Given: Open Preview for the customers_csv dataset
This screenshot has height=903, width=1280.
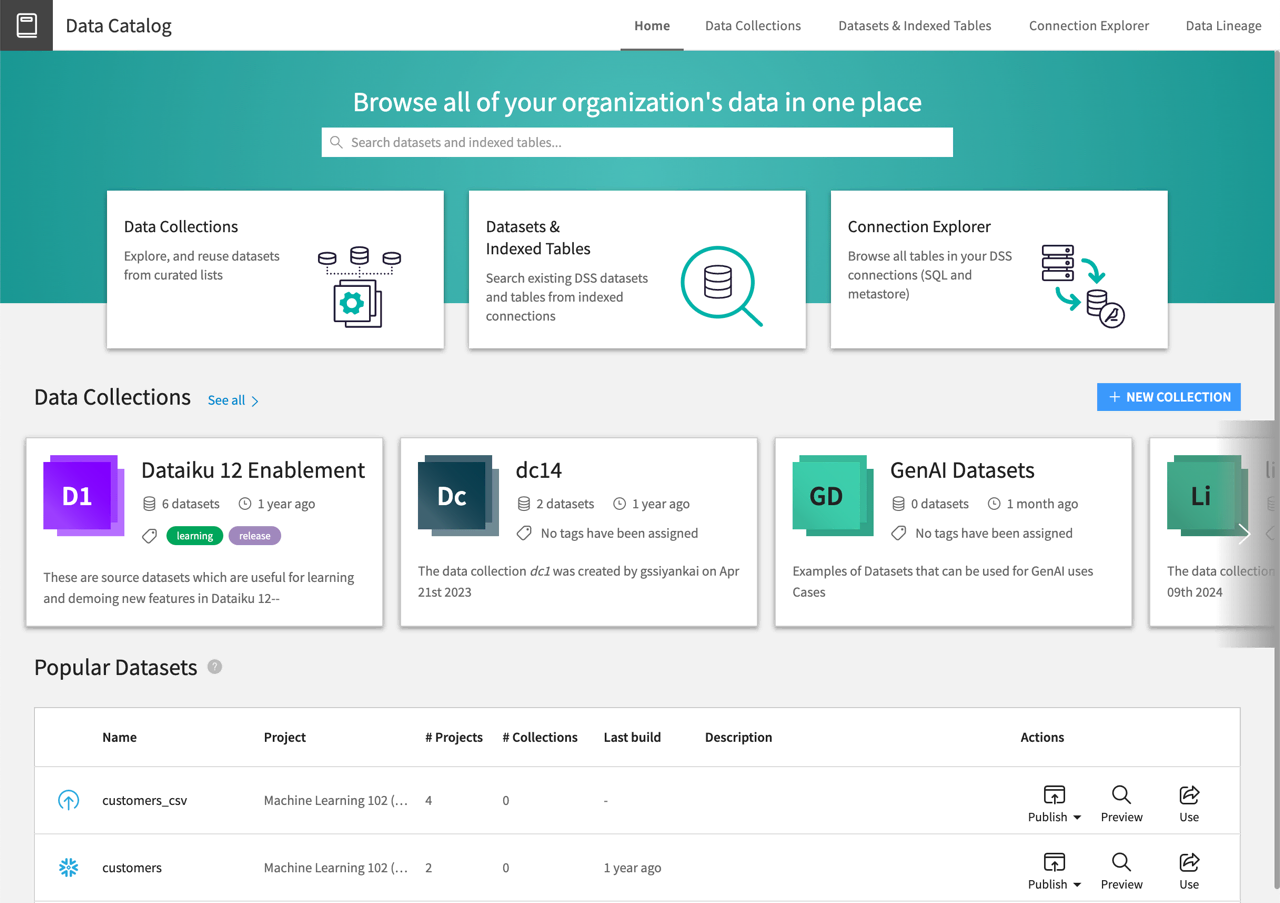Looking at the screenshot, I should point(1121,802).
